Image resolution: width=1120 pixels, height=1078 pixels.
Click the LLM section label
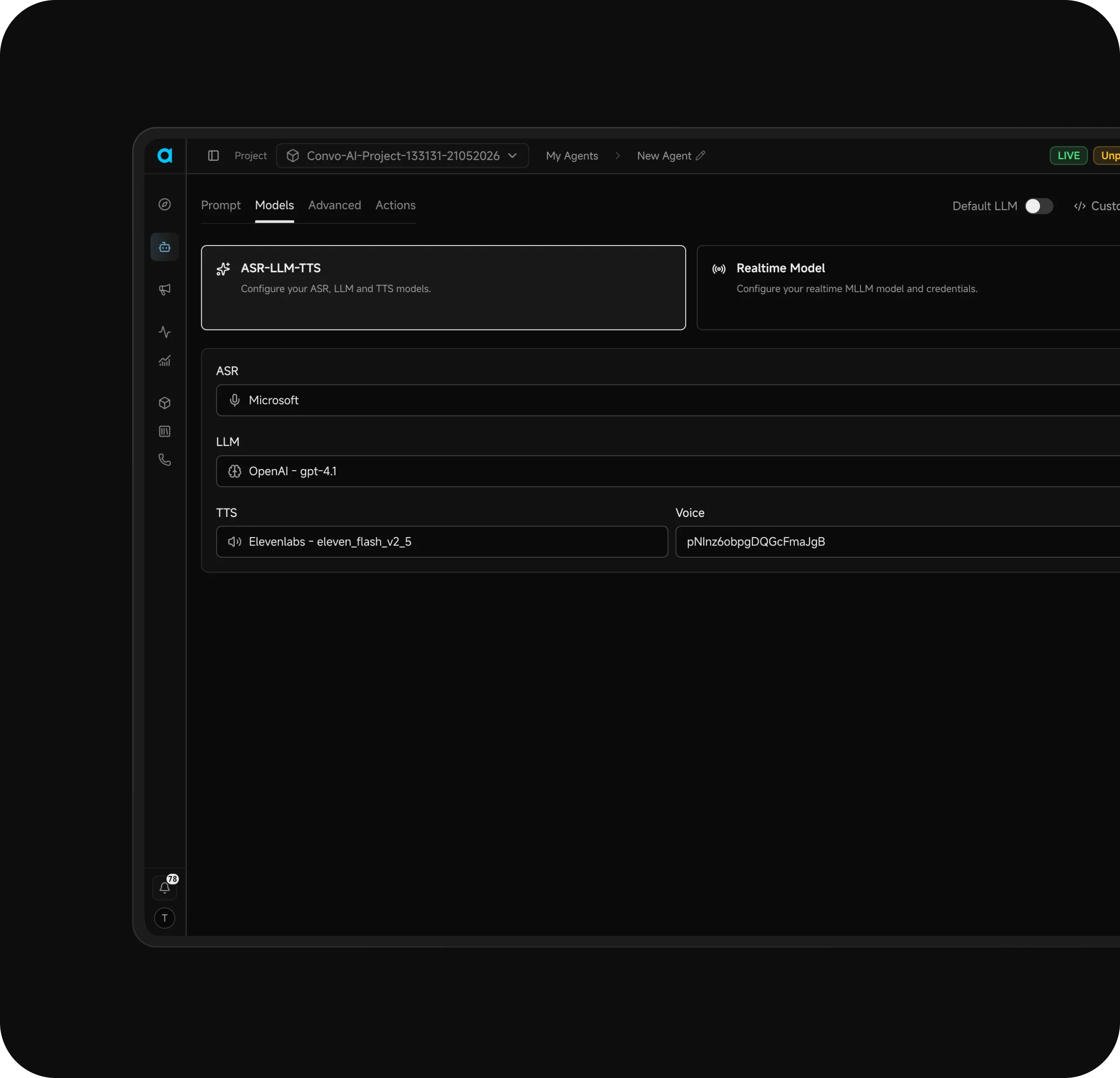click(228, 442)
